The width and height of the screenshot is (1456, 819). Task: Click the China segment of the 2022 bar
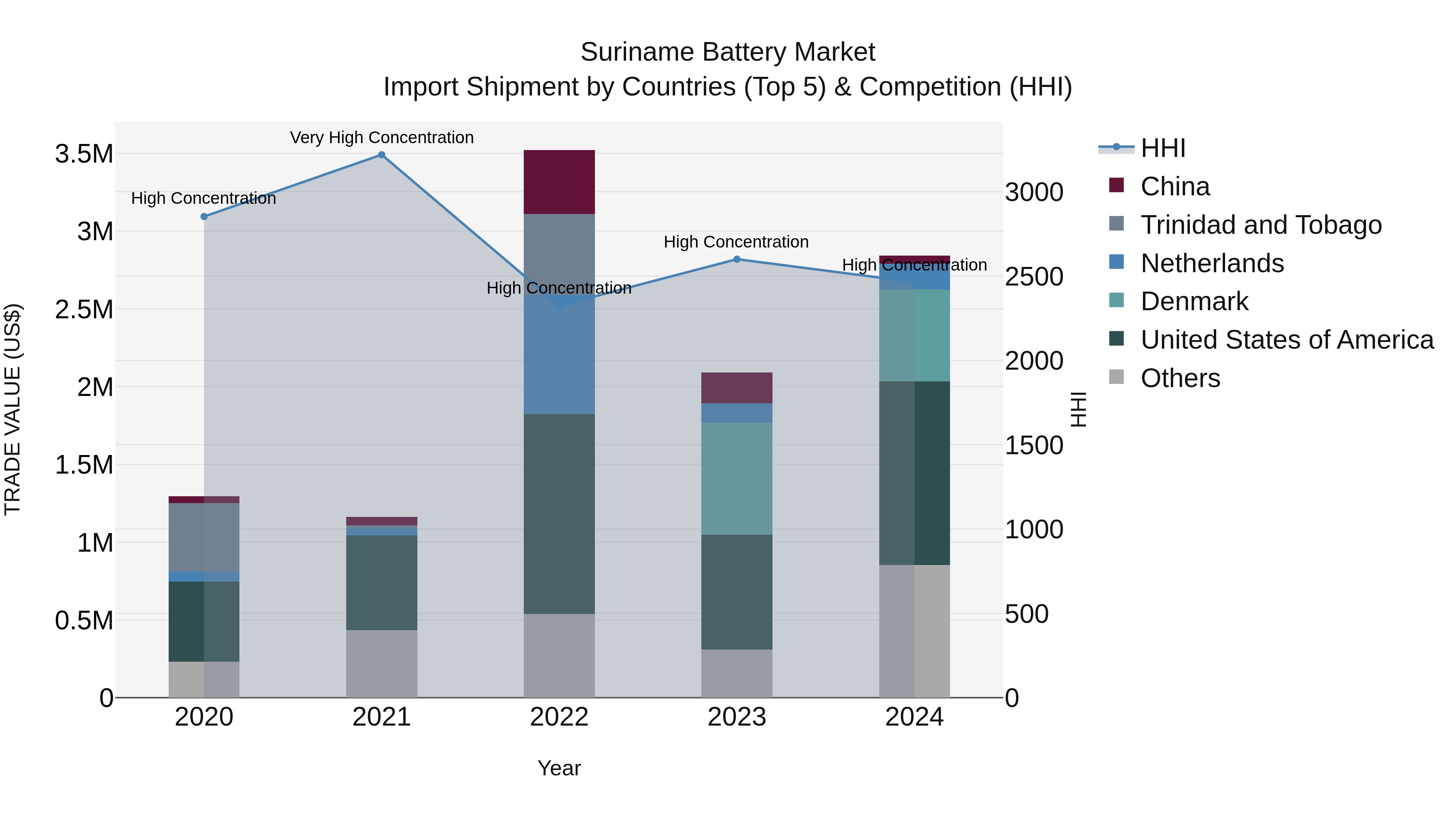coord(559,182)
